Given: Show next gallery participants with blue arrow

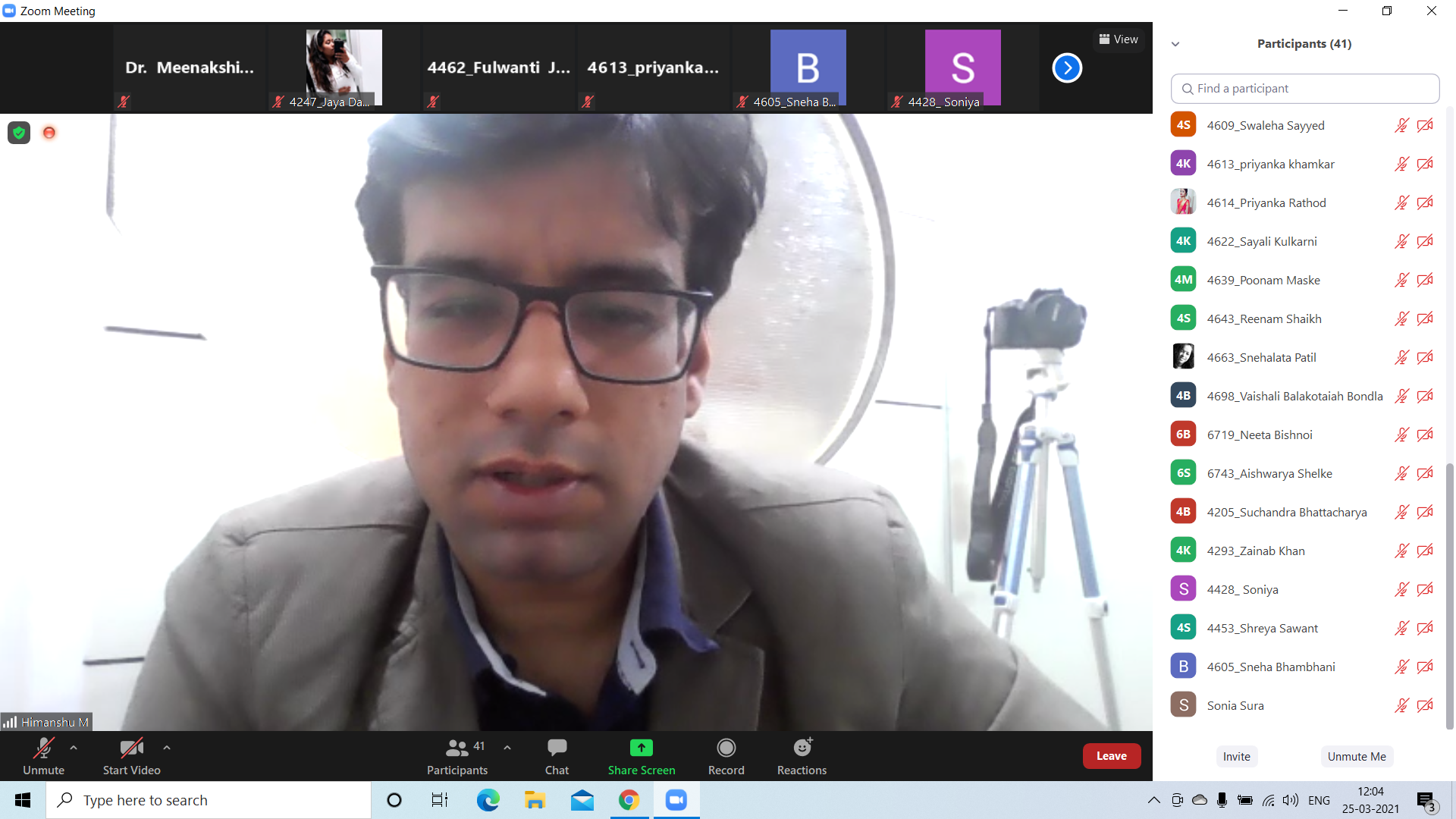Looking at the screenshot, I should tap(1067, 68).
